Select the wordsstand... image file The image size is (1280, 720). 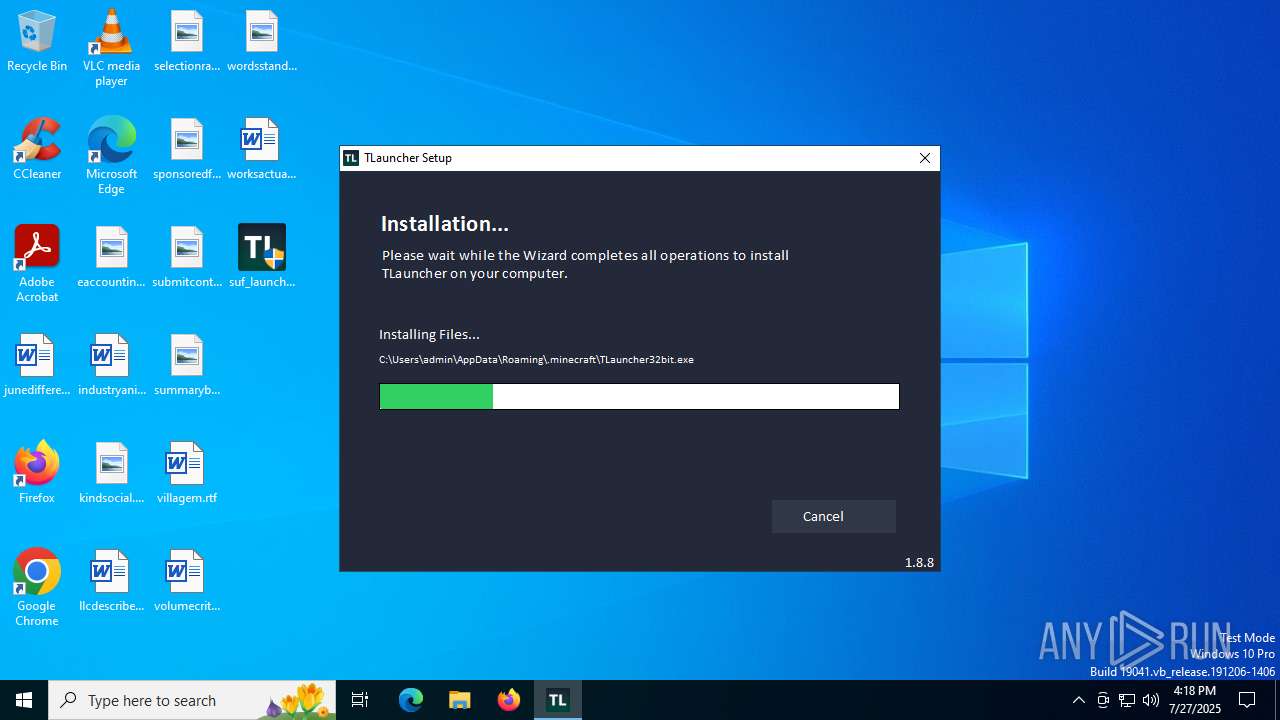pos(262,42)
